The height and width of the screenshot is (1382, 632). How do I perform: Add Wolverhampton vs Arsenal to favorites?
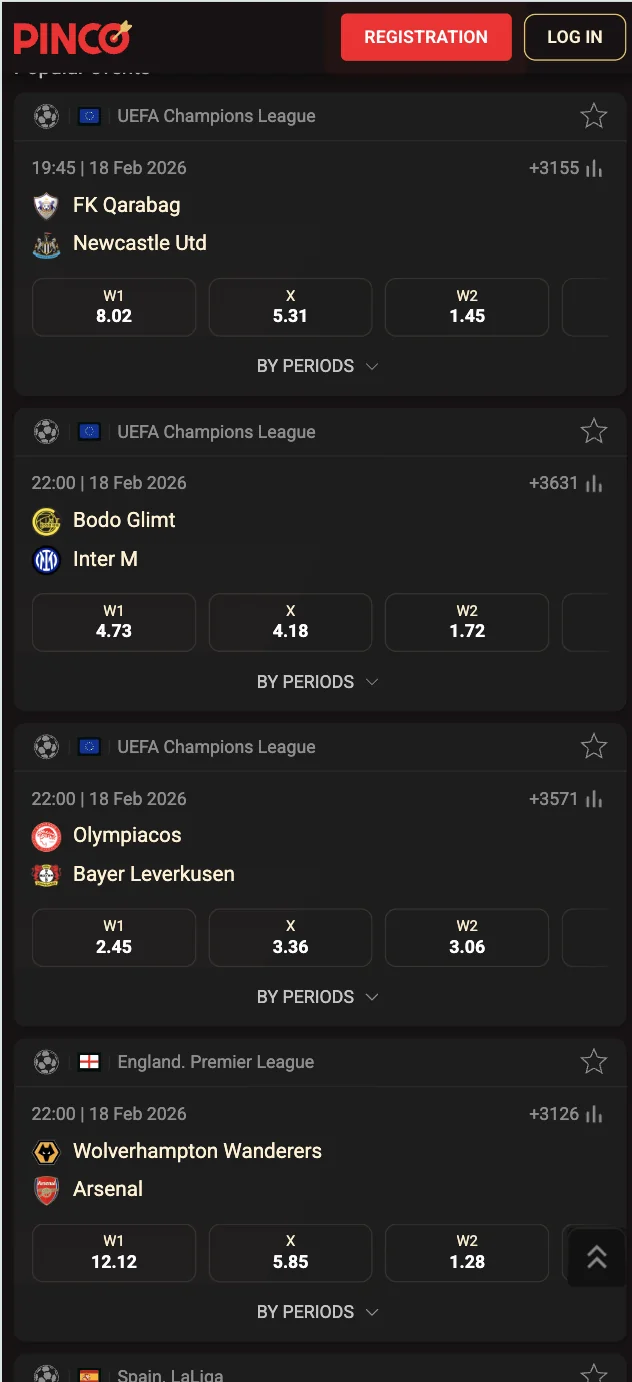pyautogui.click(x=594, y=1061)
